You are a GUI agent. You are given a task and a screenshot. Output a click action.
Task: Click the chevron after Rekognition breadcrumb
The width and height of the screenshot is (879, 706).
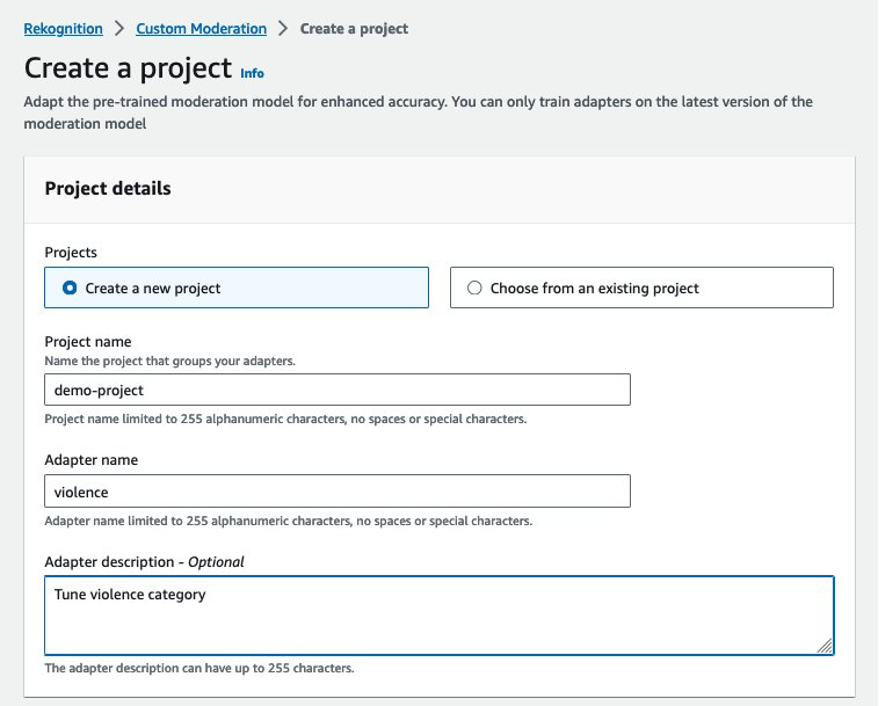point(119,29)
